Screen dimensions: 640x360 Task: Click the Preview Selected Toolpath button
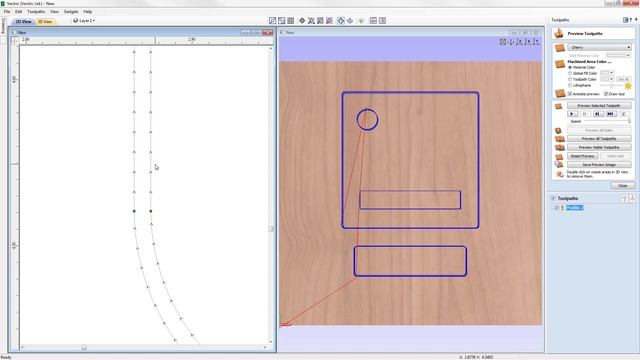pos(599,106)
